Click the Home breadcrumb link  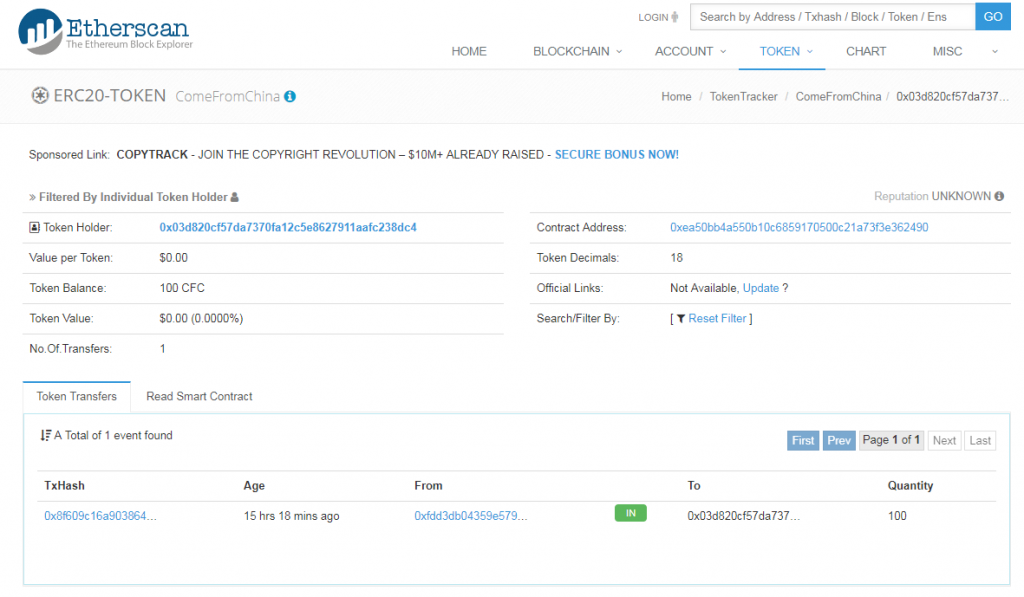676,97
